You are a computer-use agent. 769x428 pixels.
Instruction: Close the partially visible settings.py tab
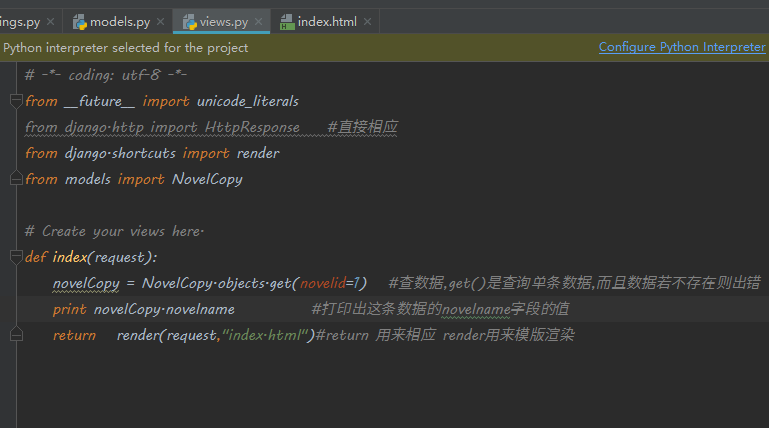(51, 21)
